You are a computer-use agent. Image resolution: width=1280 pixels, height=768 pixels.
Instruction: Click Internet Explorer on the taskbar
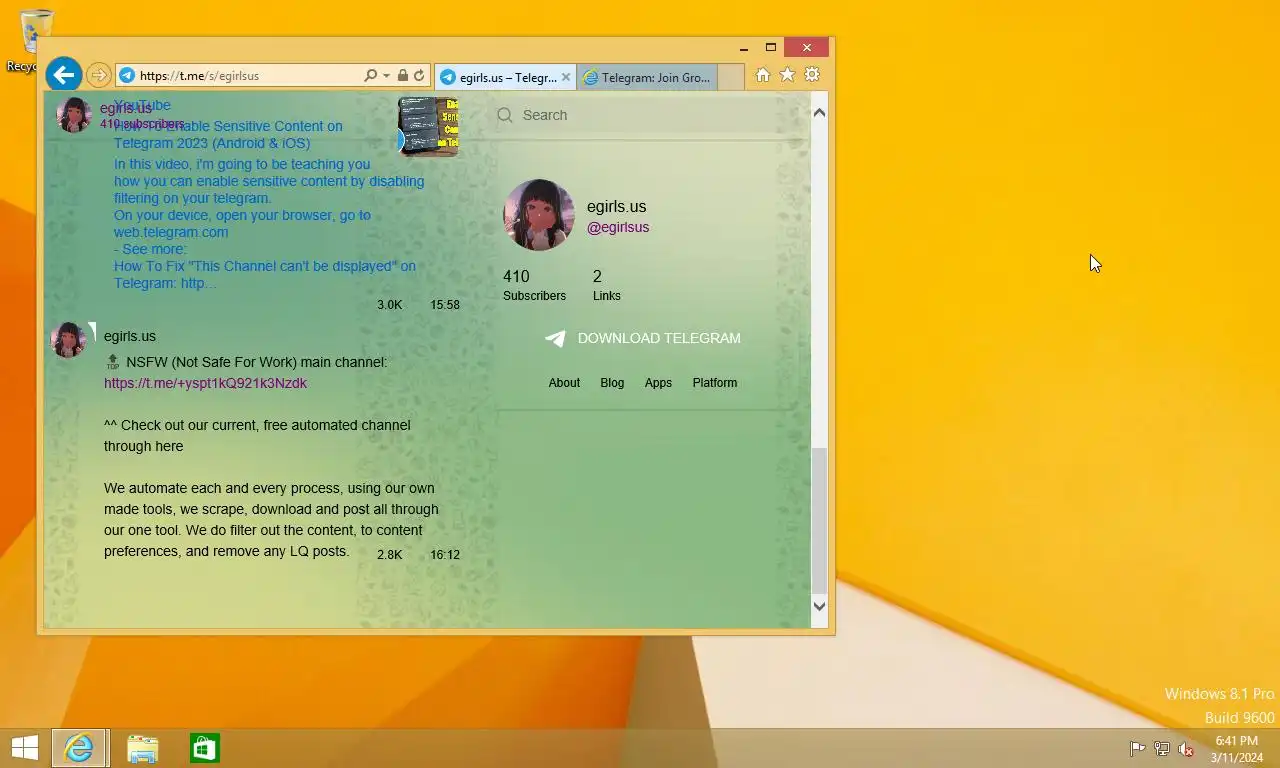(79, 748)
